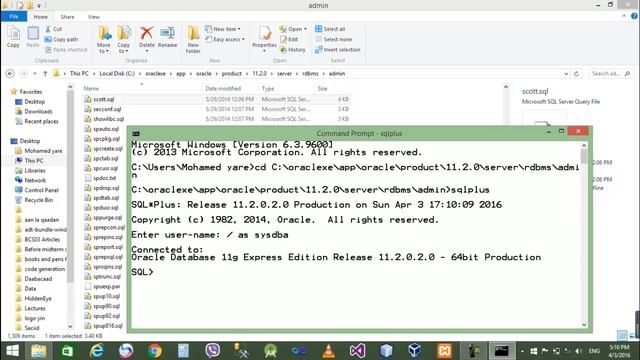Click 'oraclexe' in the address breadcrumb
This screenshot has width=640, height=360.
pos(156,74)
